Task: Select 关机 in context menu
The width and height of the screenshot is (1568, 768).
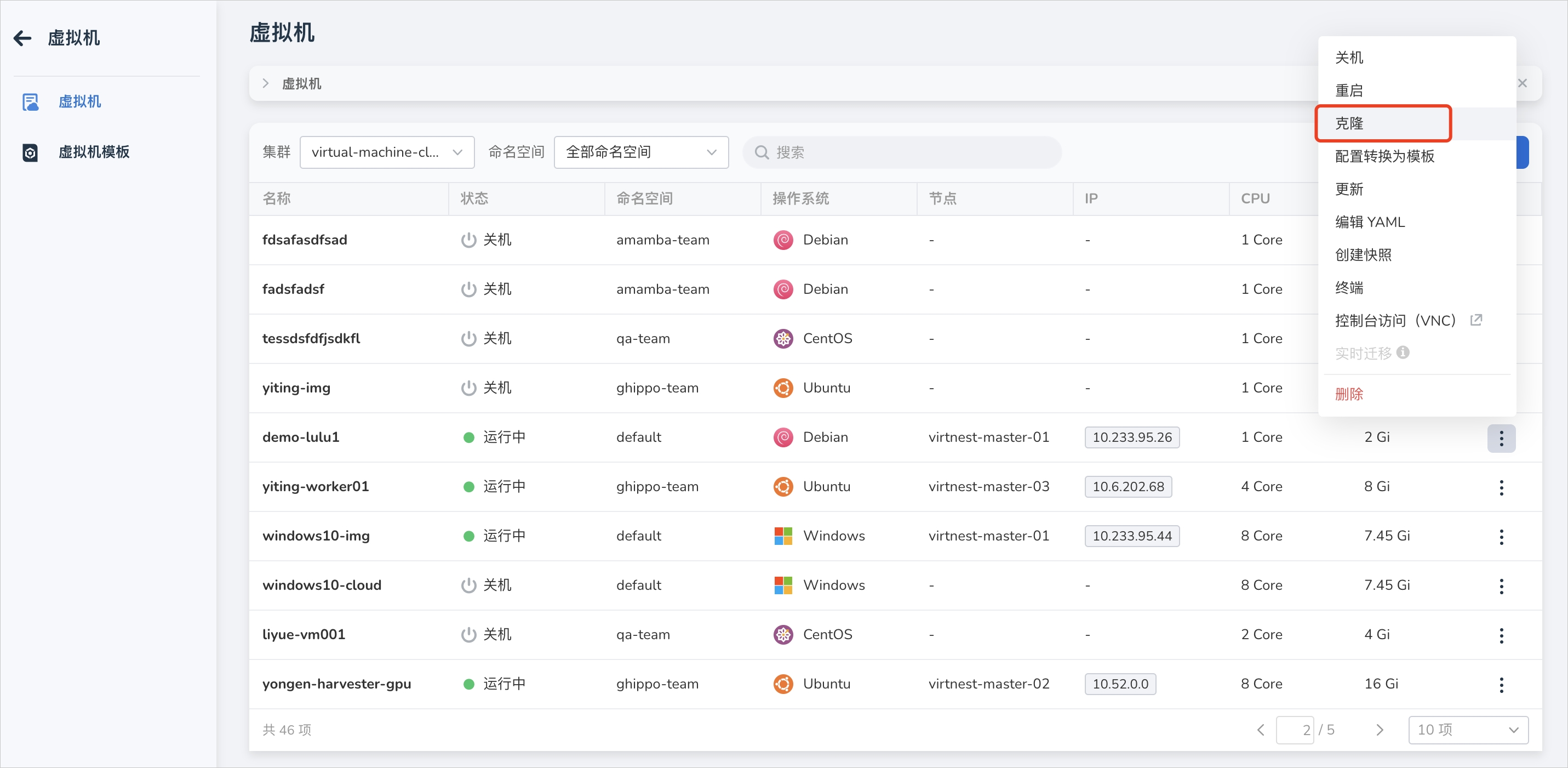Action: [1416, 58]
